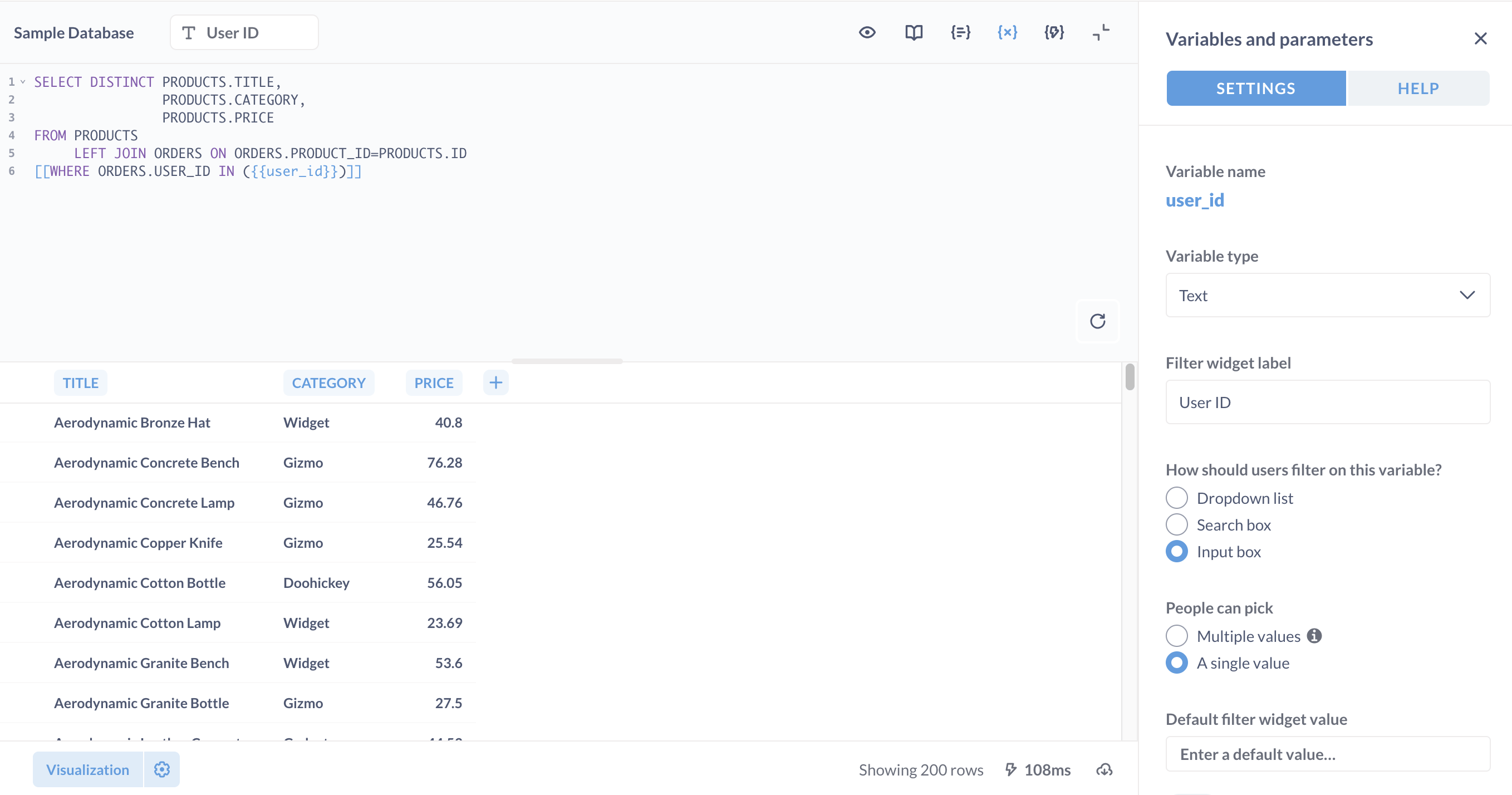Select the Search box radio option
Screen dimensions: 1512x795
pyautogui.click(x=1177, y=524)
